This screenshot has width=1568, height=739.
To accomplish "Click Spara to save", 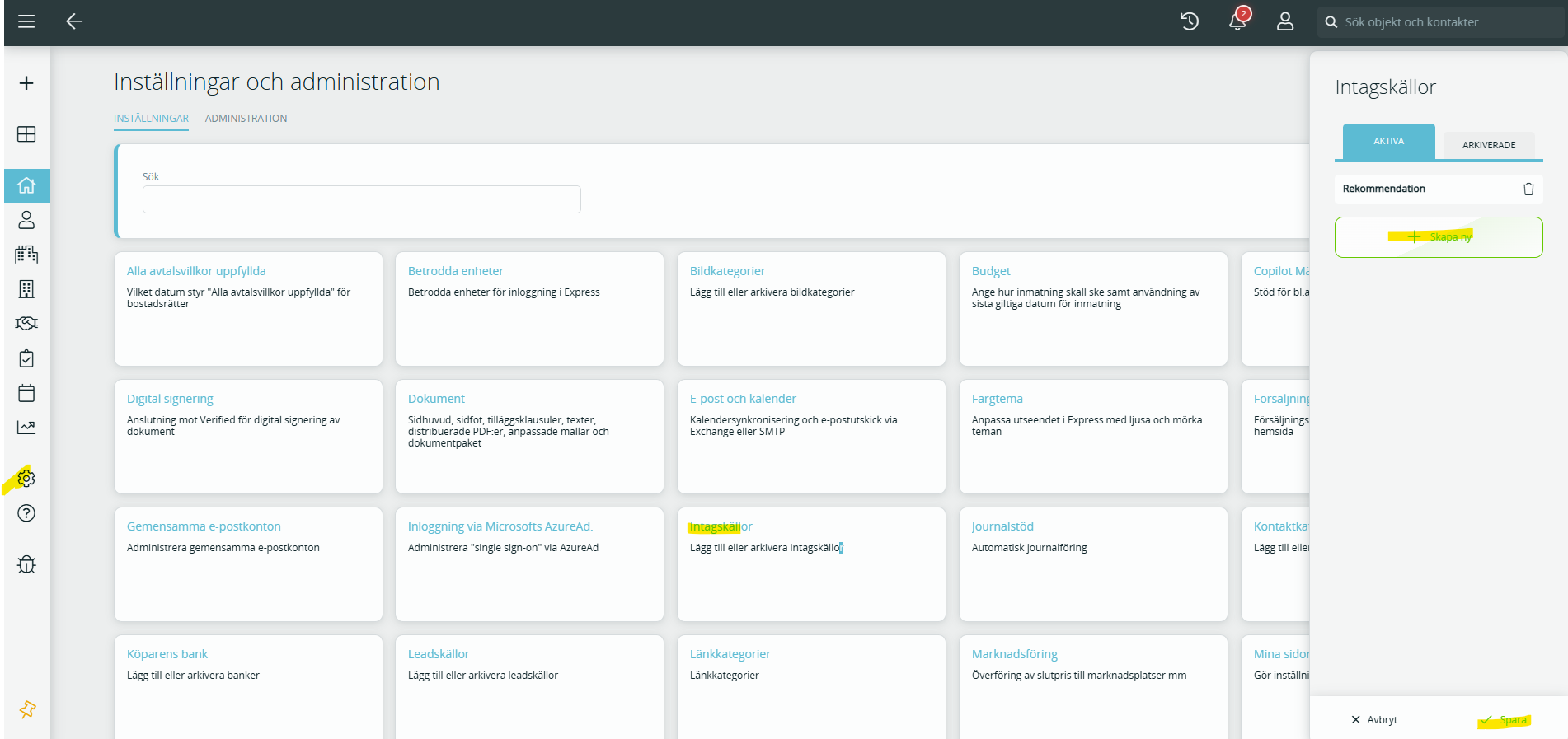I will click(x=1505, y=720).
